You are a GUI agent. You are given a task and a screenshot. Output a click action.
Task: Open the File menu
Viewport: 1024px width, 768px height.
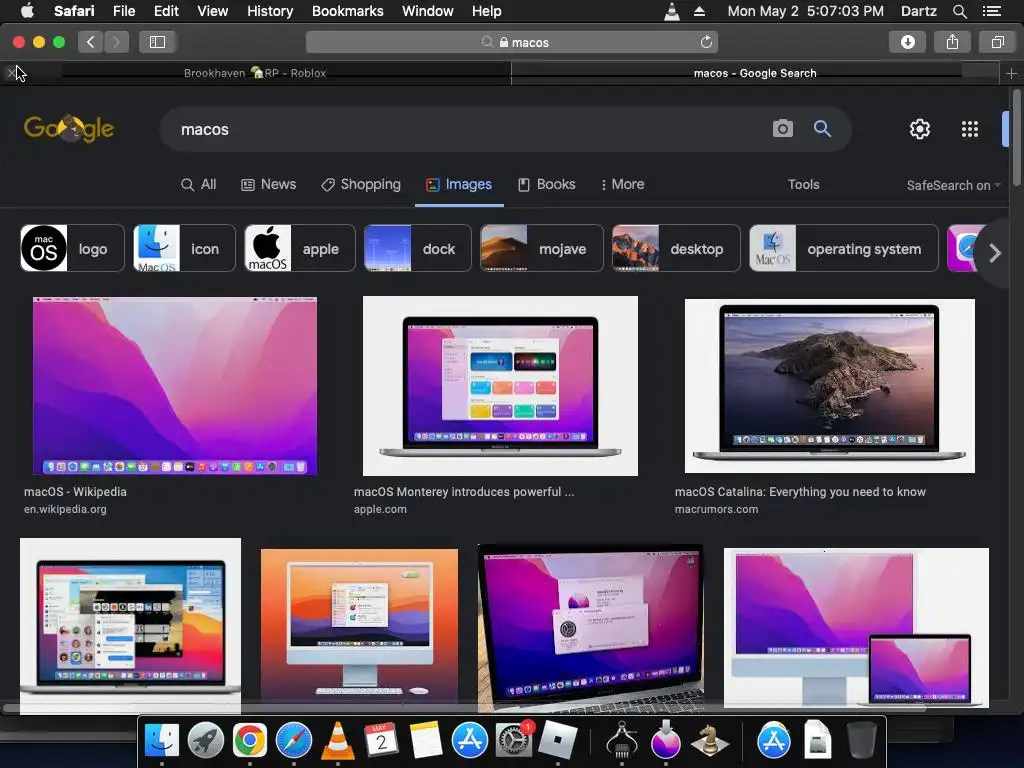click(123, 11)
